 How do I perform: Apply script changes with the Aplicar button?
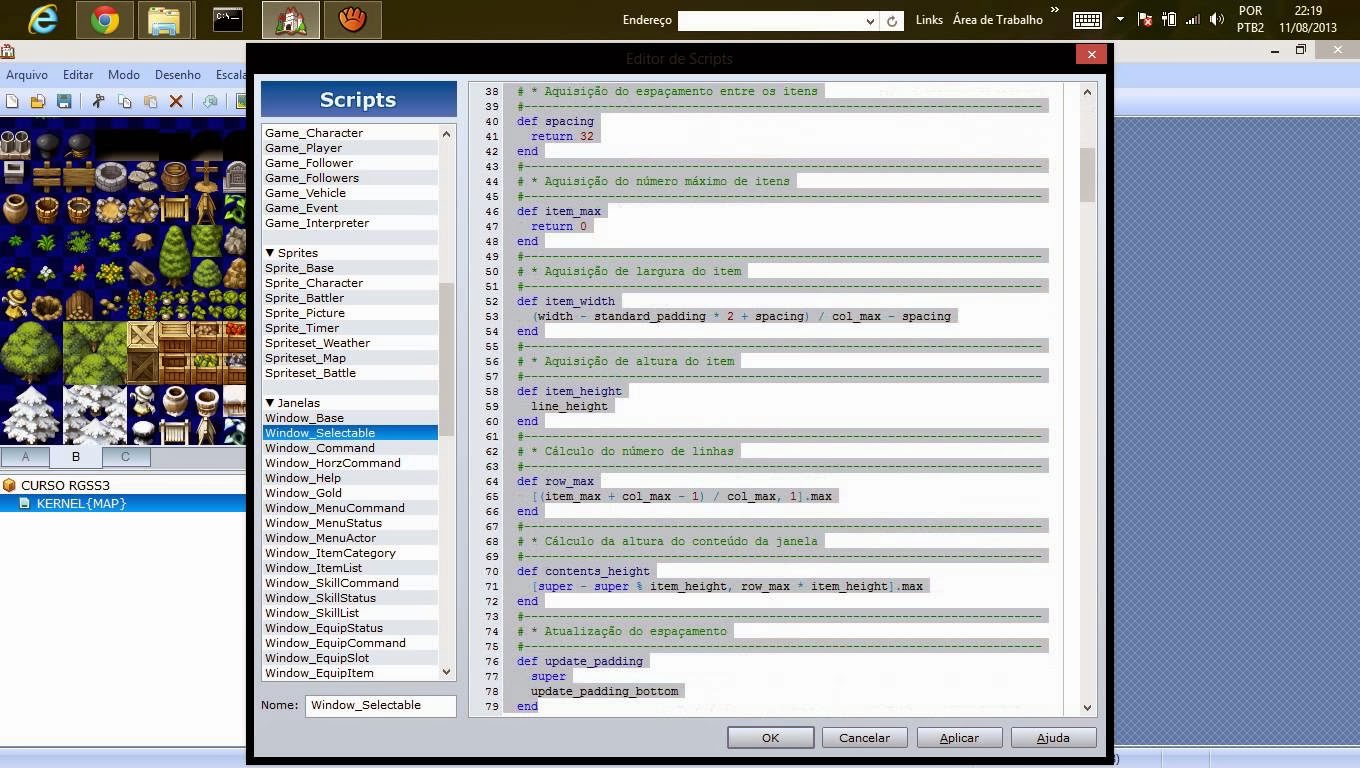coord(958,737)
